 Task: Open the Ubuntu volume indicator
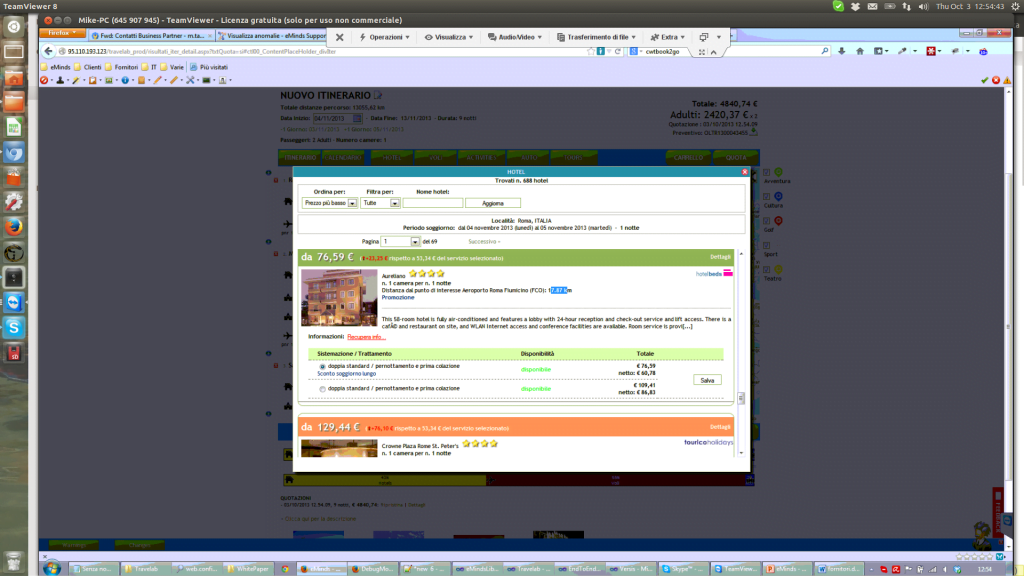[x=923, y=7]
